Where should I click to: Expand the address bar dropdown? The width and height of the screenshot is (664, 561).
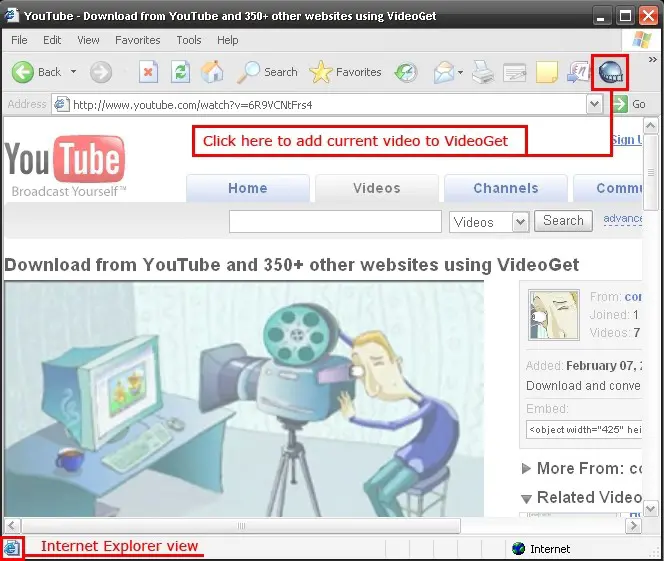[x=594, y=104]
